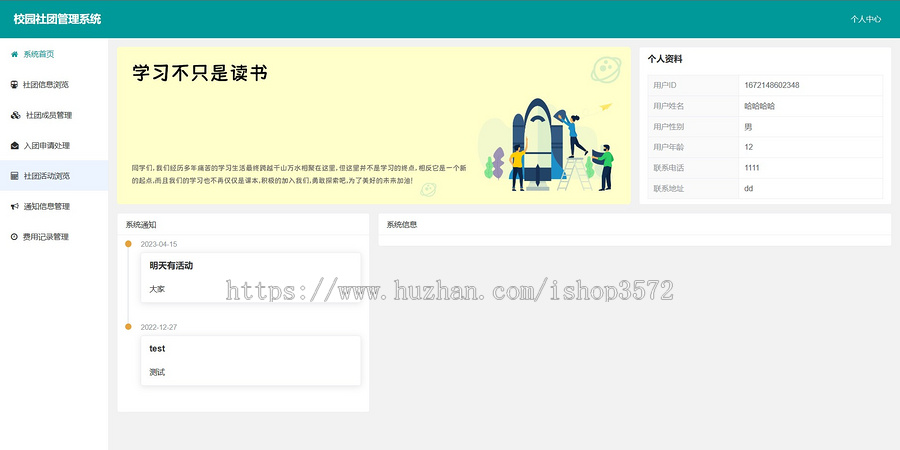The height and width of the screenshot is (450, 900).
Task: Open the 社团信息浏览 menu item
Action: tap(54, 85)
